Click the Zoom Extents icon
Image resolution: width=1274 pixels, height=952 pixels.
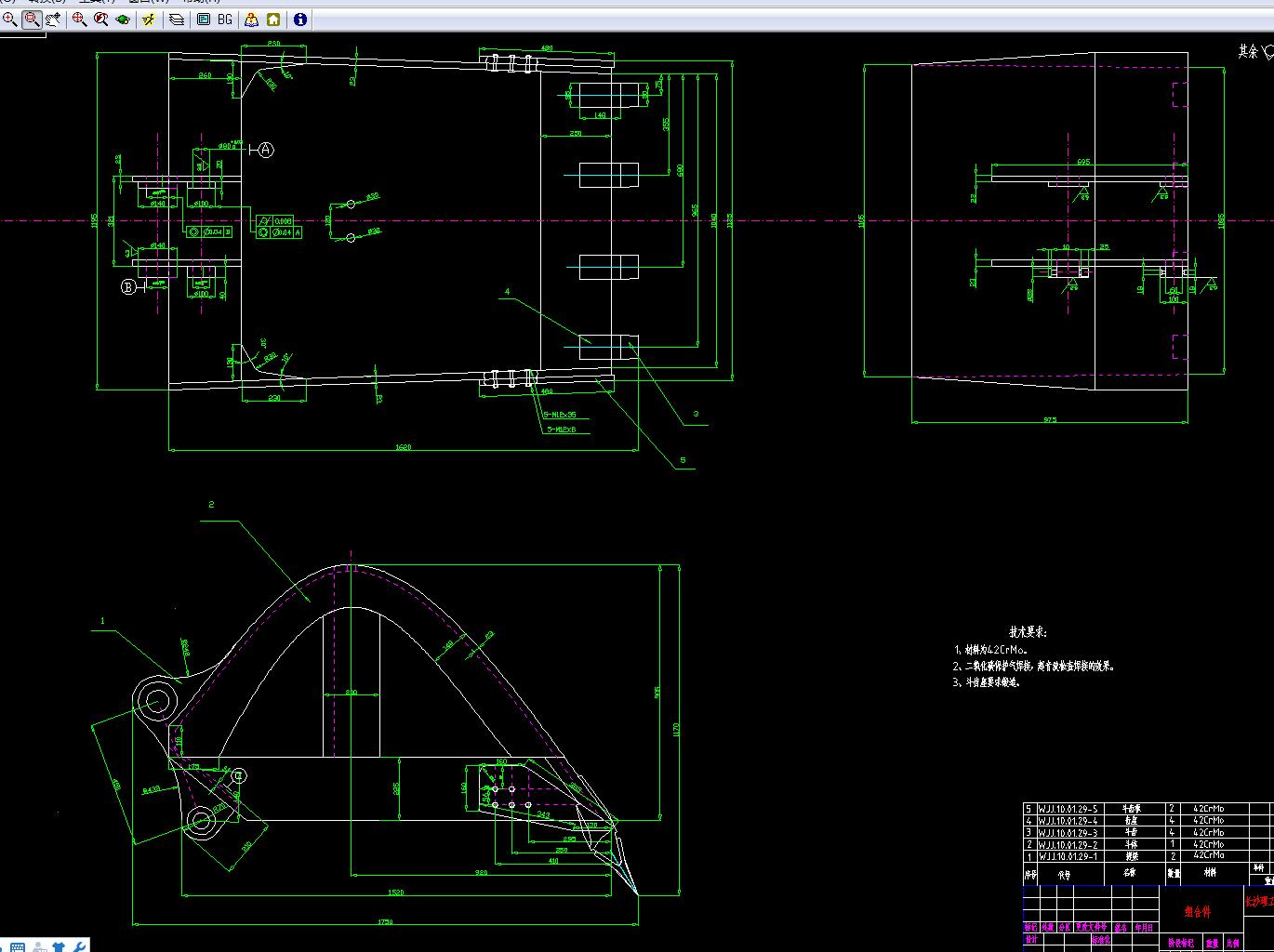[79, 20]
